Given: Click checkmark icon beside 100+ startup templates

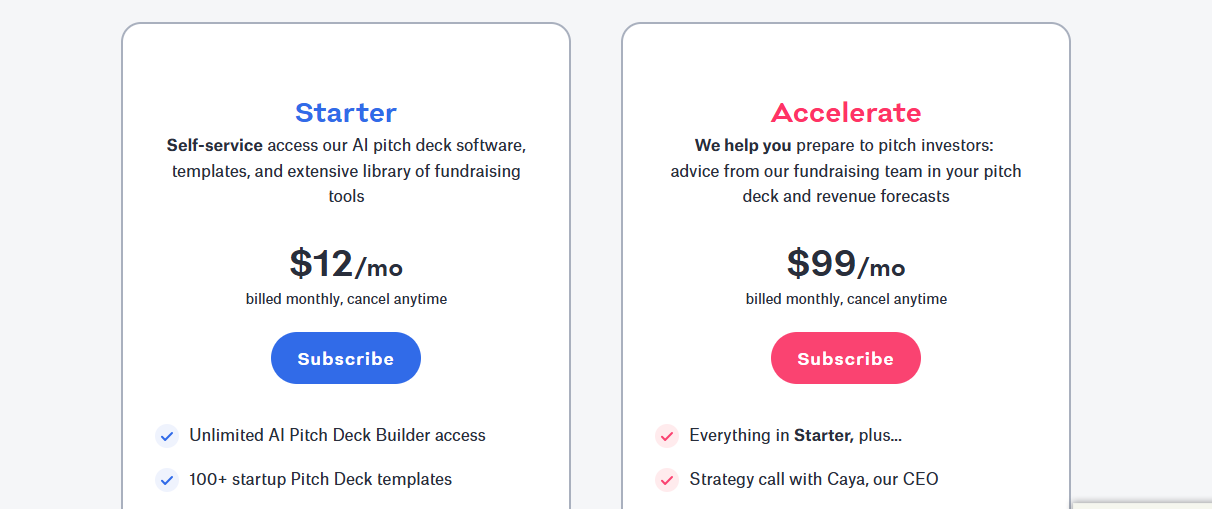Looking at the screenshot, I should coord(167,480).
